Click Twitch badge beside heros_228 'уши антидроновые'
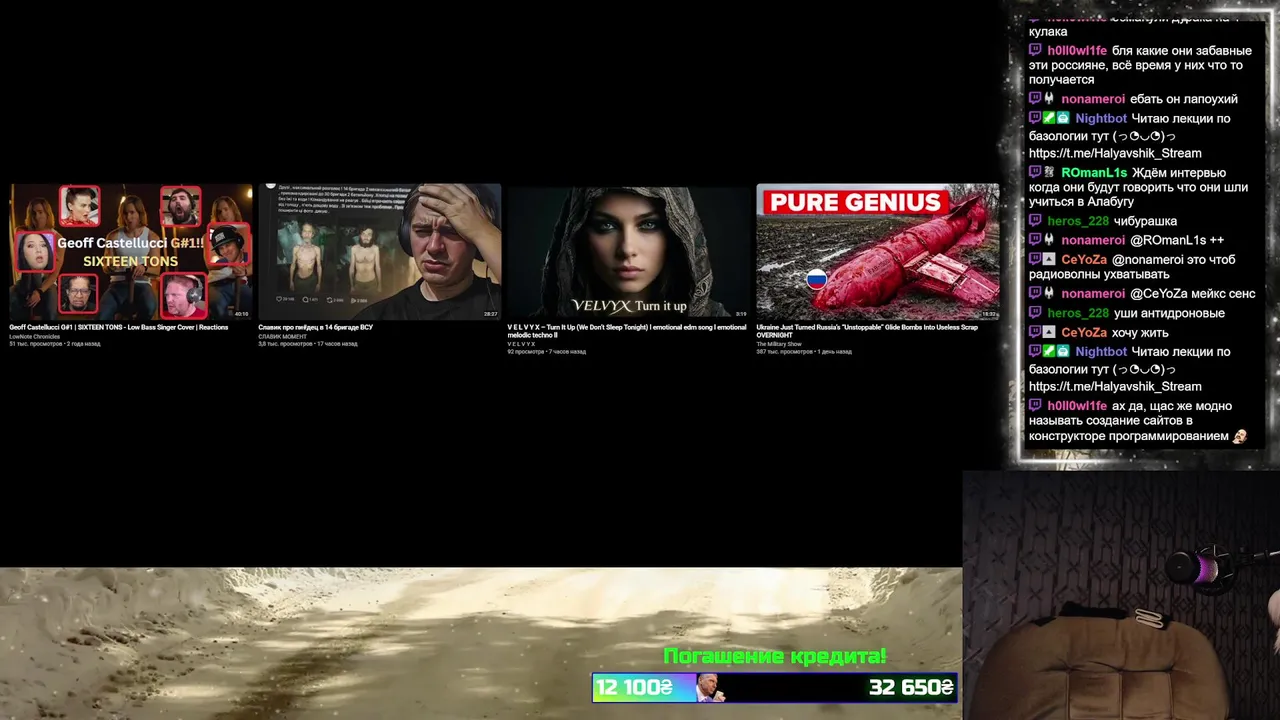 coord(1035,313)
